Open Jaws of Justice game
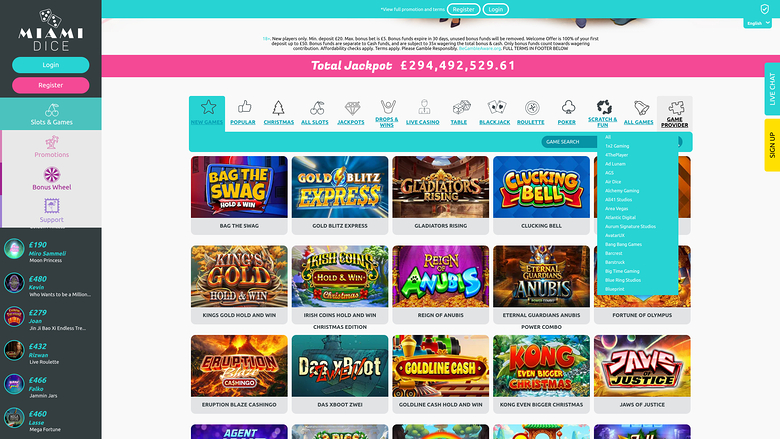780x439 pixels. point(642,374)
